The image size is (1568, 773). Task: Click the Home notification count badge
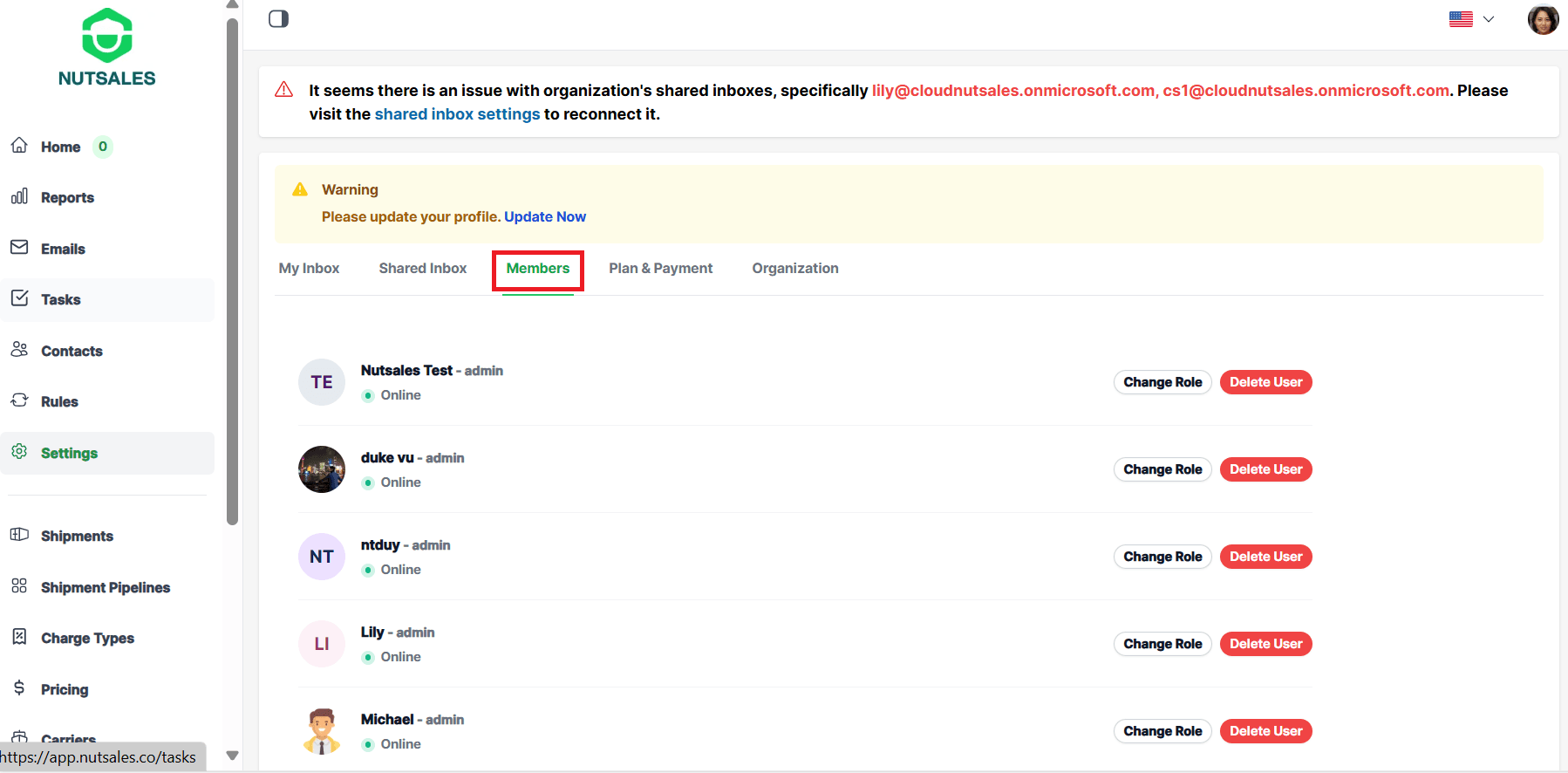click(x=103, y=147)
